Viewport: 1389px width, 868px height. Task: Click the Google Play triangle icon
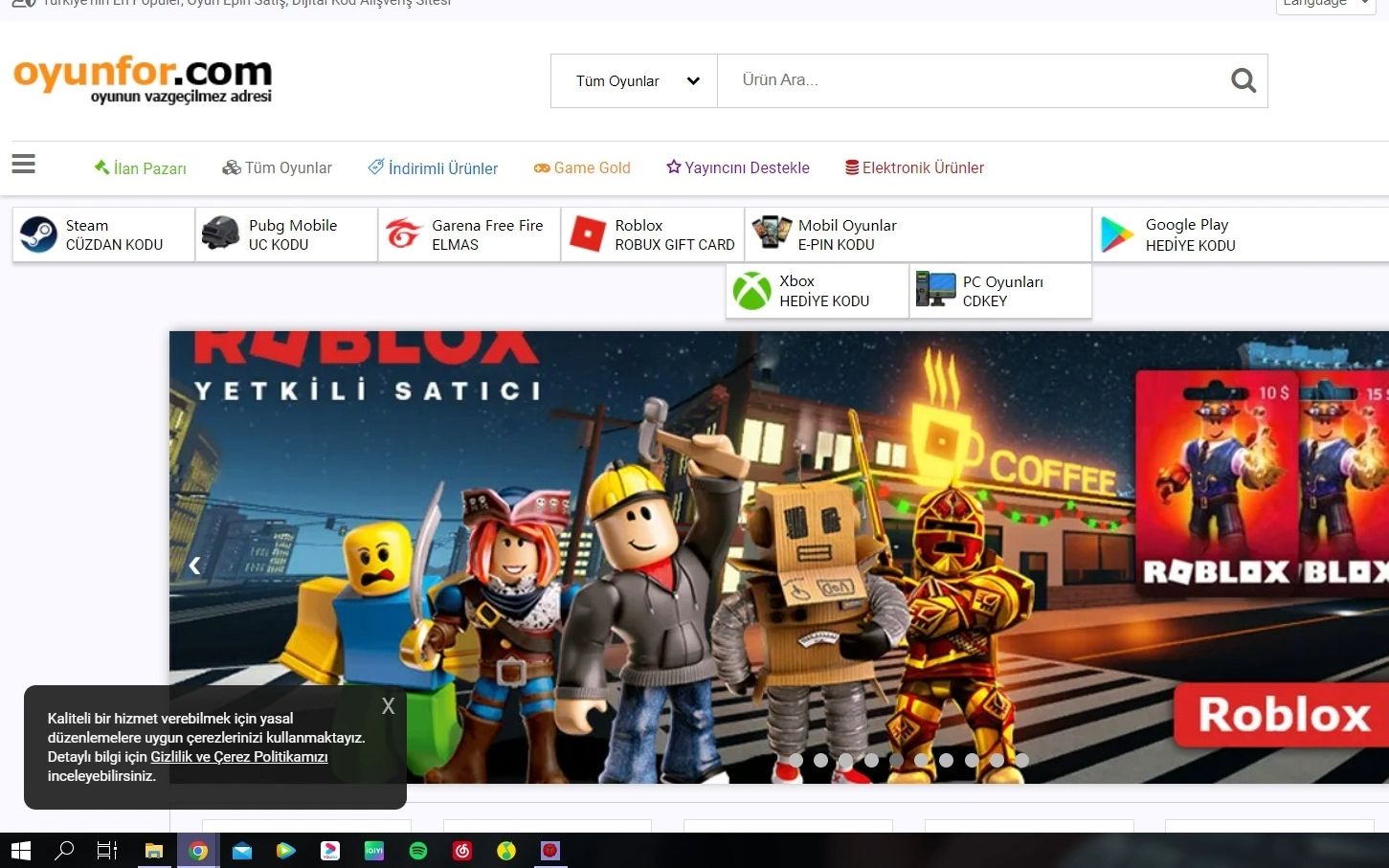[1117, 234]
